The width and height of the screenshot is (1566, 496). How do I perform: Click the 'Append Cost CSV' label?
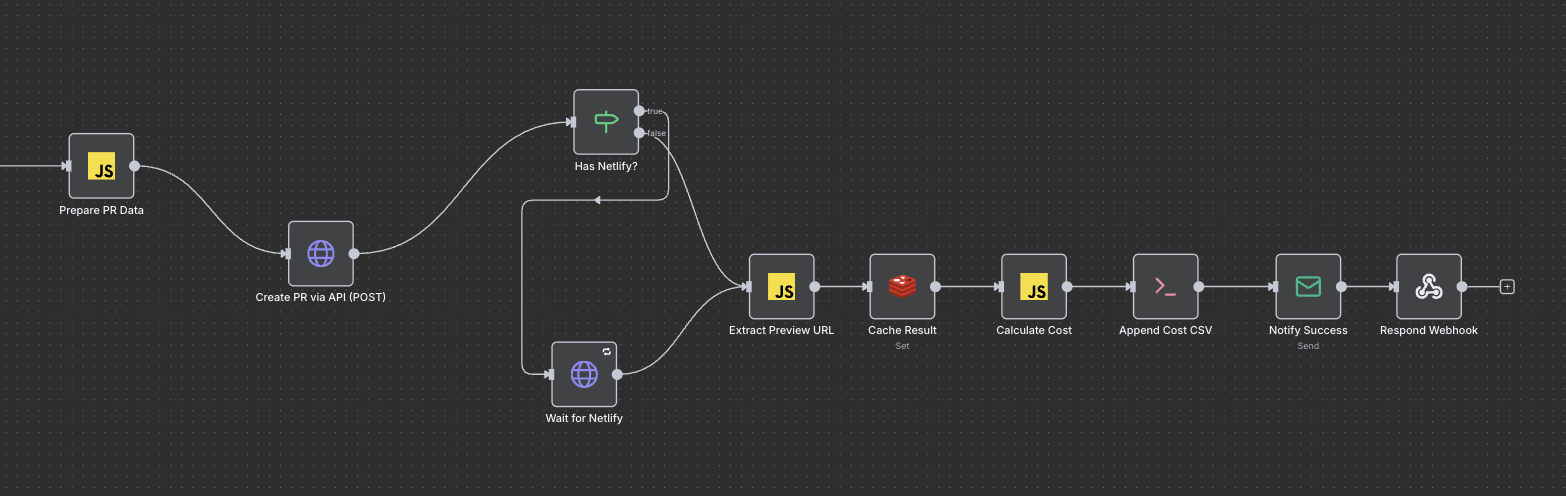click(x=1165, y=330)
